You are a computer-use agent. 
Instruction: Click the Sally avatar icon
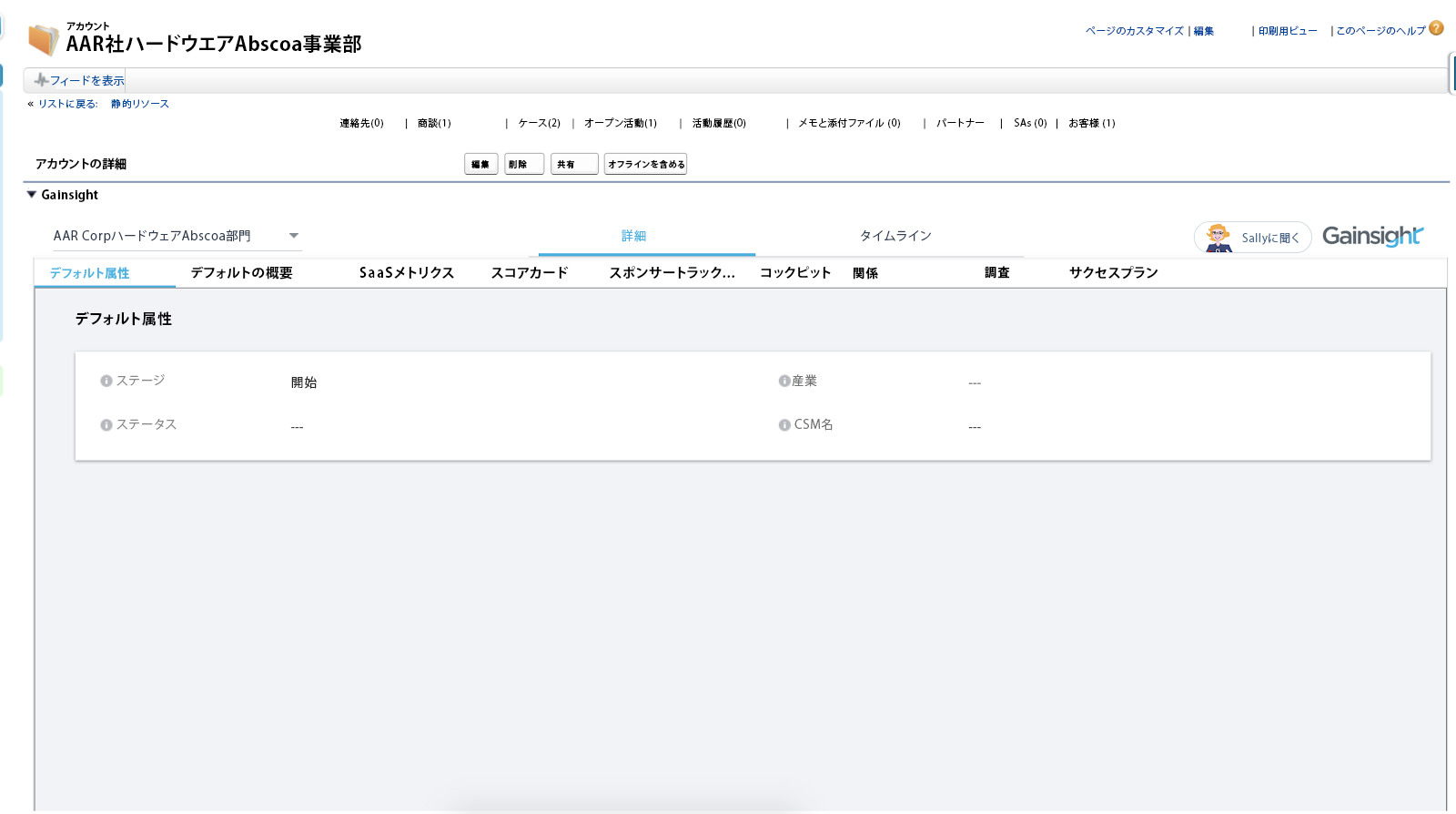1218,238
